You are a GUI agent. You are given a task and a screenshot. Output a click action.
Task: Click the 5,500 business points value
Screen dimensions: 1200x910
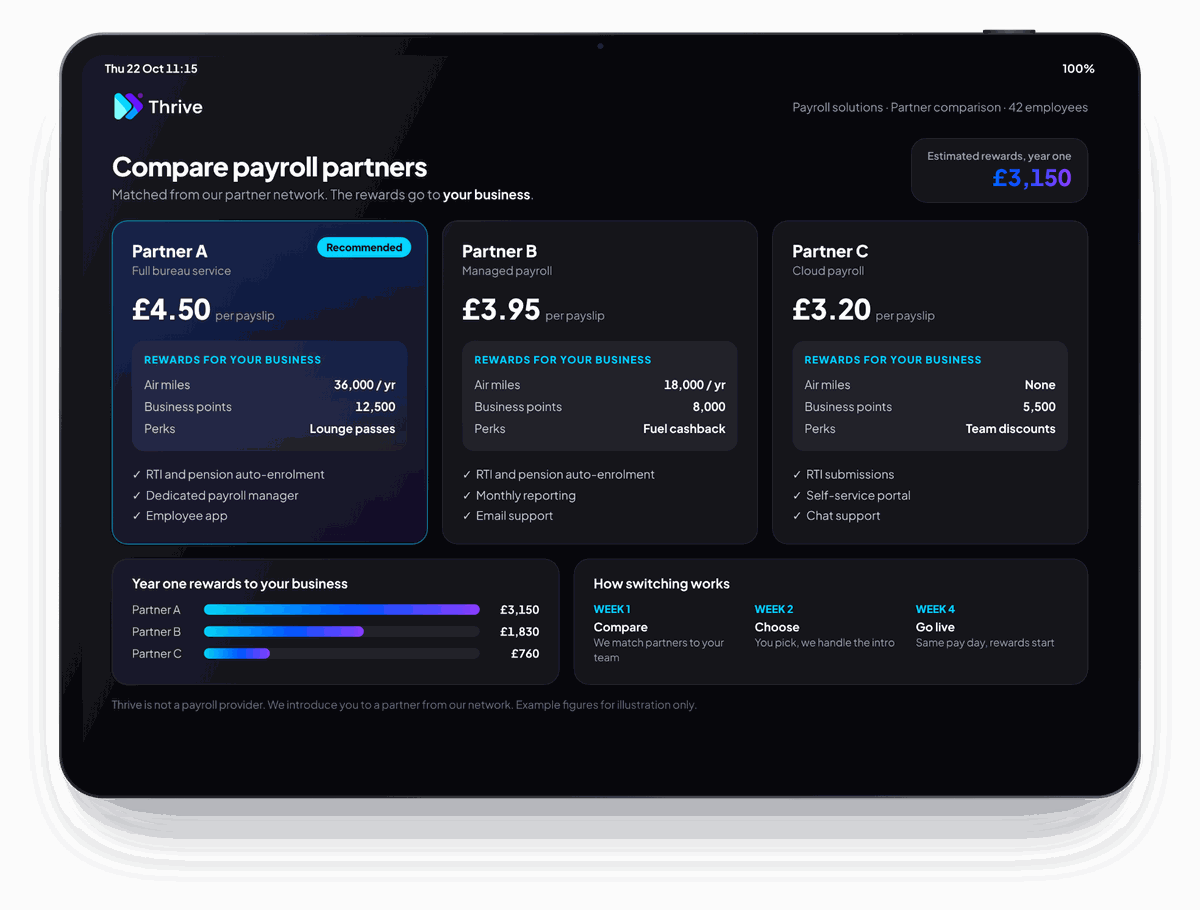1039,407
